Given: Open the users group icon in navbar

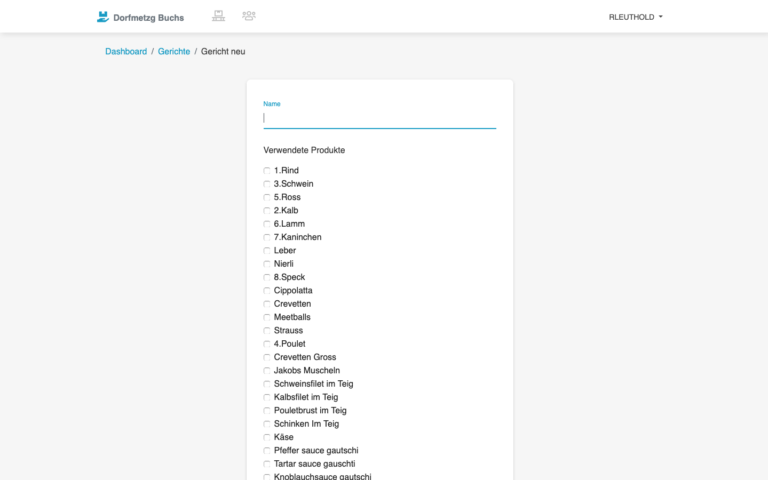Looking at the screenshot, I should pyautogui.click(x=249, y=16).
